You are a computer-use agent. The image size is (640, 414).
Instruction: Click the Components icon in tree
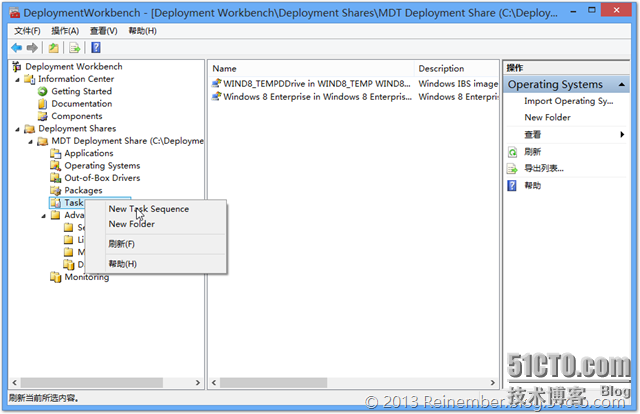click(x=42, y=116)
